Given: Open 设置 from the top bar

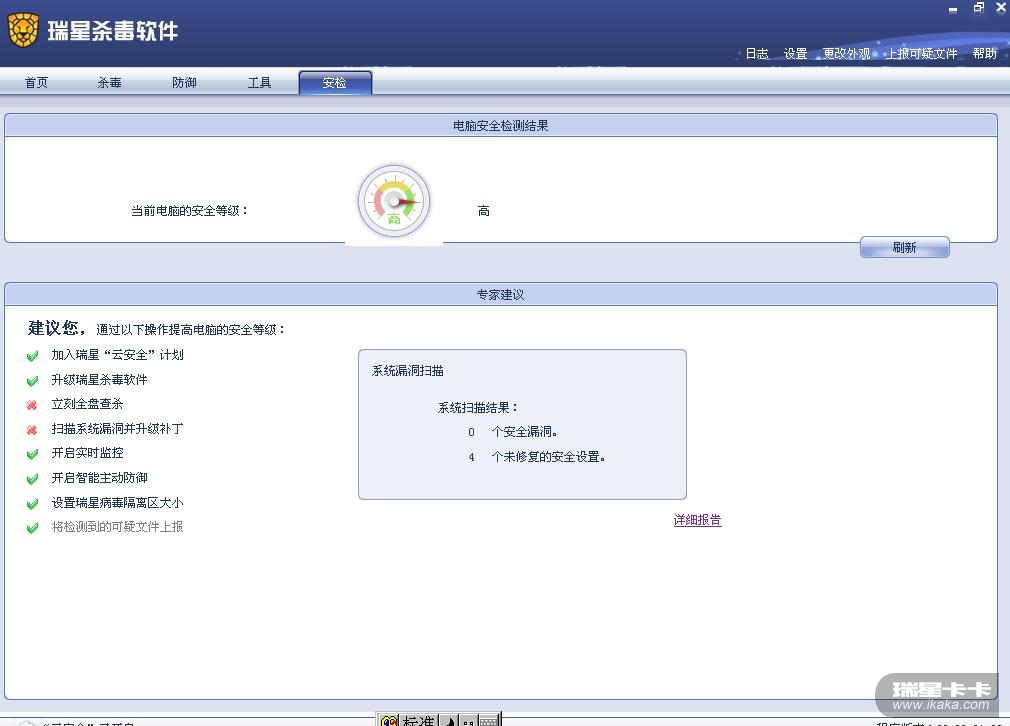Looking at the screenshot, I should pyautogui.click(x=796, y=53).
